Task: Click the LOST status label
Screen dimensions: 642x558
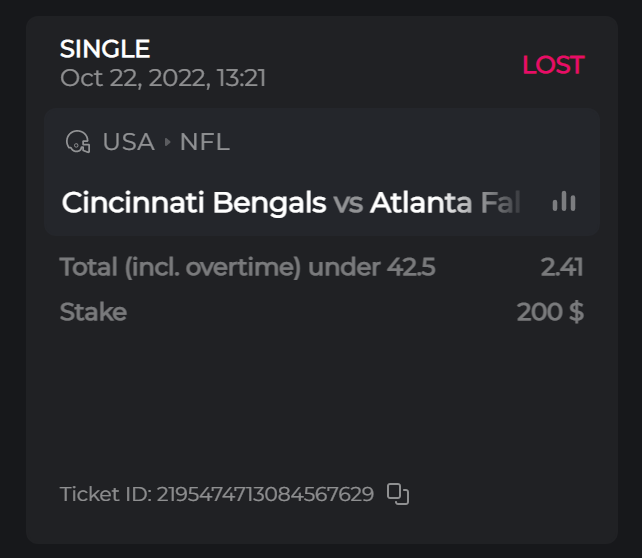Action: click(553, 65)
